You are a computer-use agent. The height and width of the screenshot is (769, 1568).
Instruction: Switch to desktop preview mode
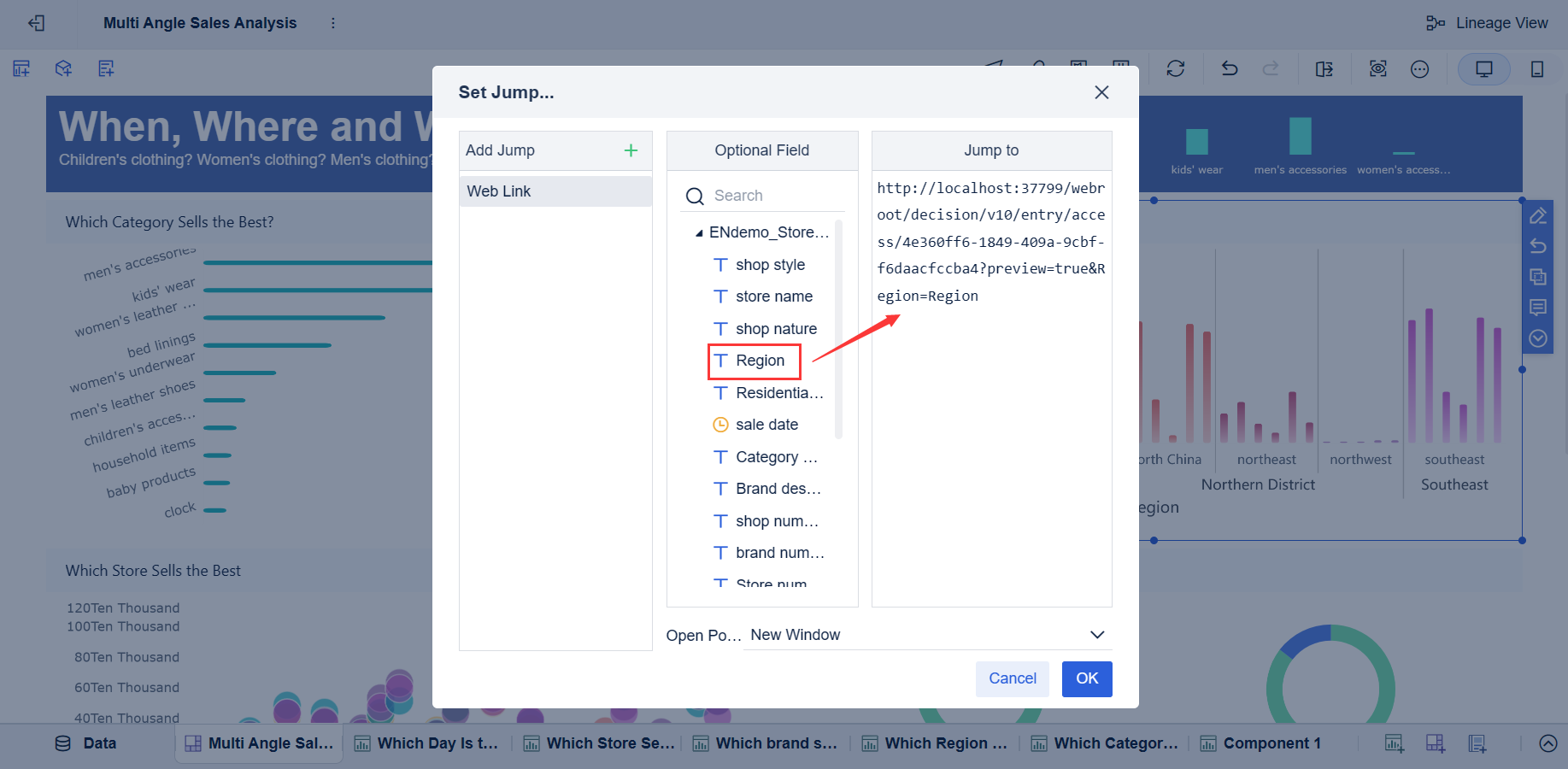(x=1484, y=68)
